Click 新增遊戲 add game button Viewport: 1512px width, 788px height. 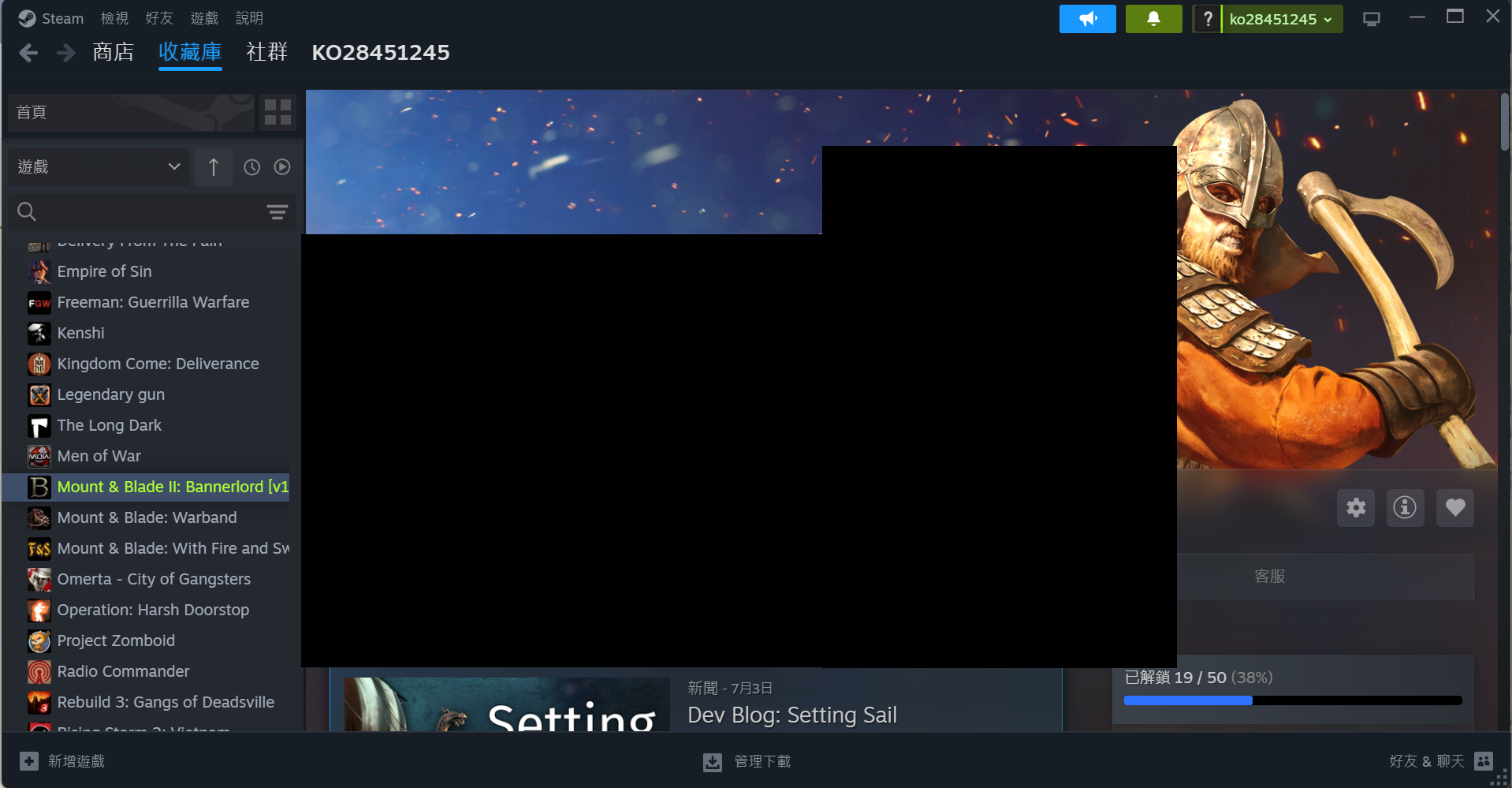coord(62,761)
